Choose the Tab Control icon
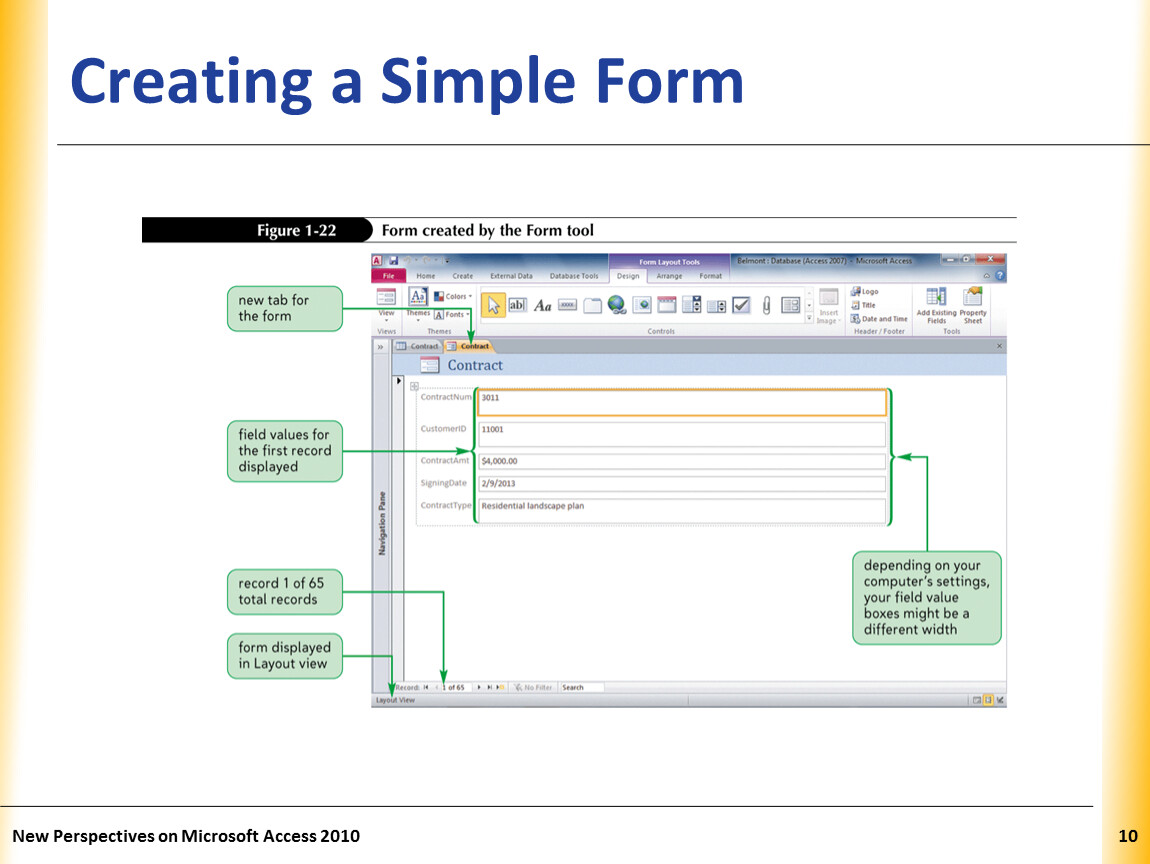This screenshot has height=864, width=1150. click(x=592, y=306)
